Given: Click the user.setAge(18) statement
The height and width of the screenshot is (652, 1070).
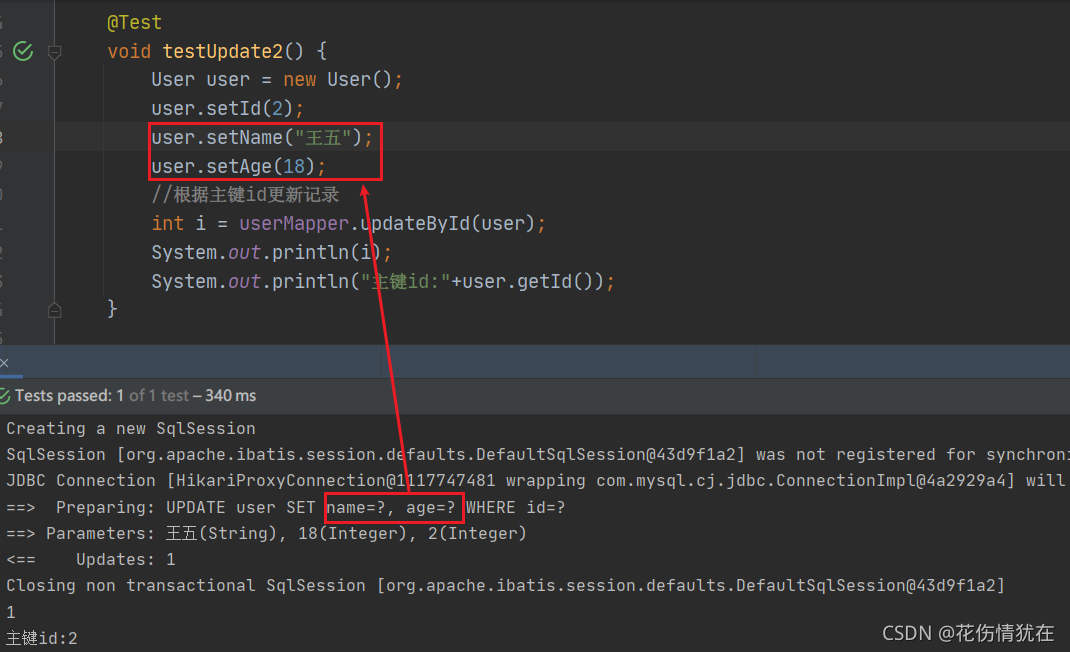Looking at the screenshot, I should (x=239, y=166).
